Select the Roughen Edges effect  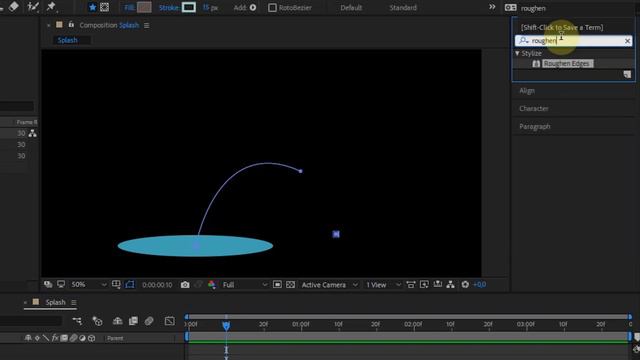coord(567,64)
